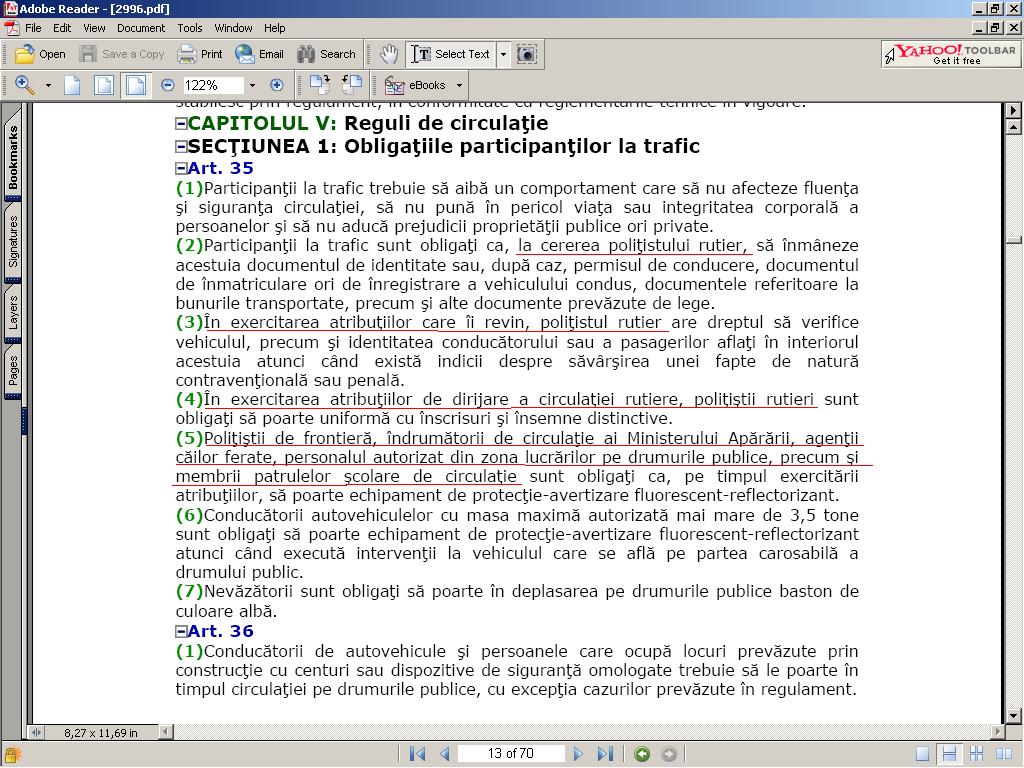Rotate the page clockwise

320,84
